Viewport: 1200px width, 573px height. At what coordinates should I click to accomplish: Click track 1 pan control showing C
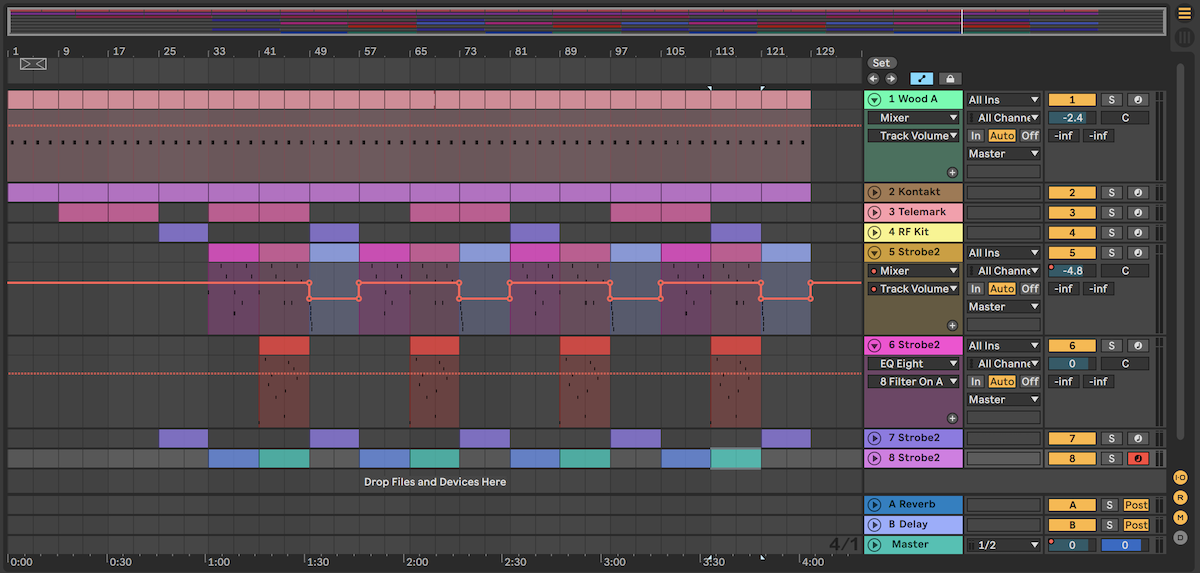1125,118
